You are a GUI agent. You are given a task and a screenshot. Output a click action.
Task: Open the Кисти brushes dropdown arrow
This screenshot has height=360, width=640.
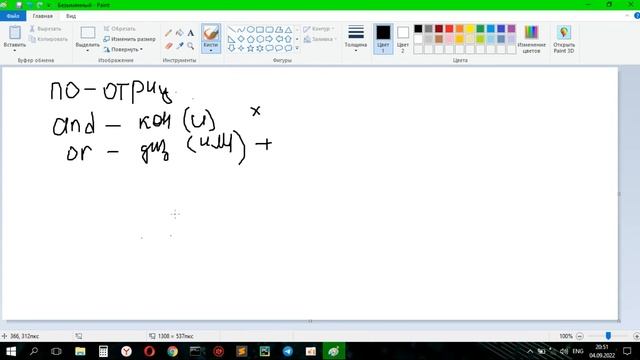pos(211,50)
